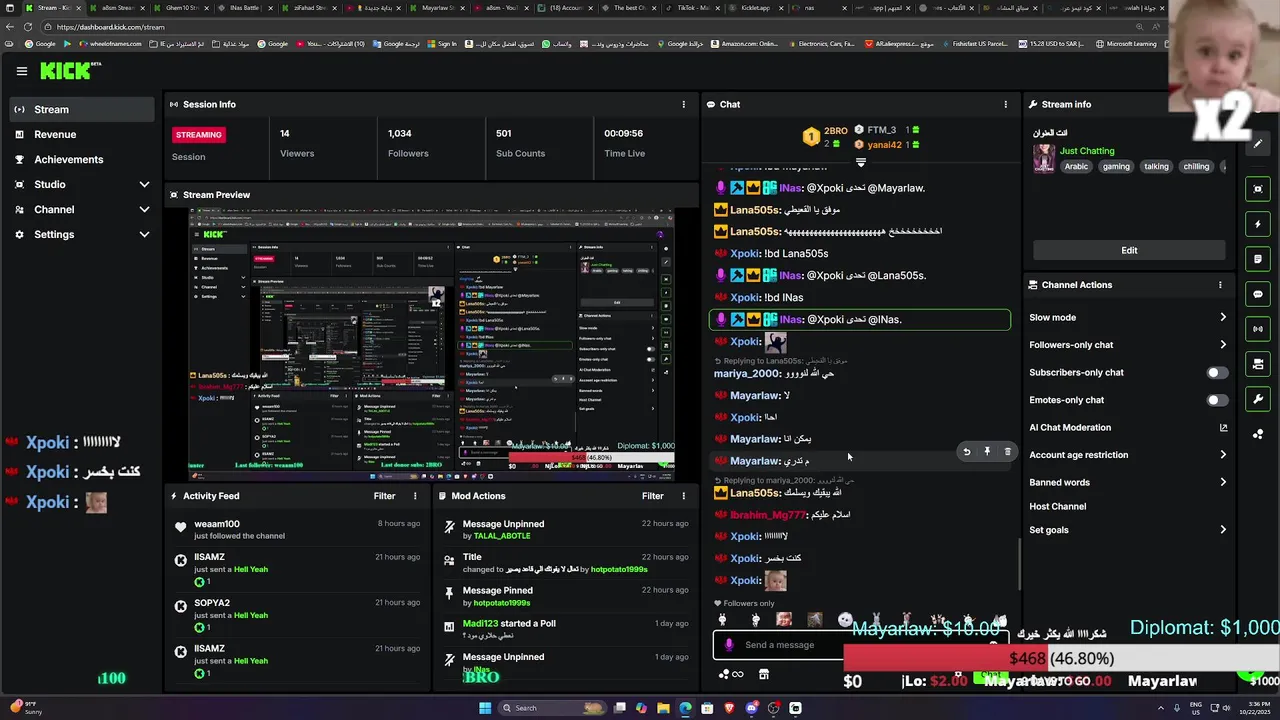Expand the Channel sidebar section
The width and height of the screenshot is (1280, 720).
pos(82,209)
